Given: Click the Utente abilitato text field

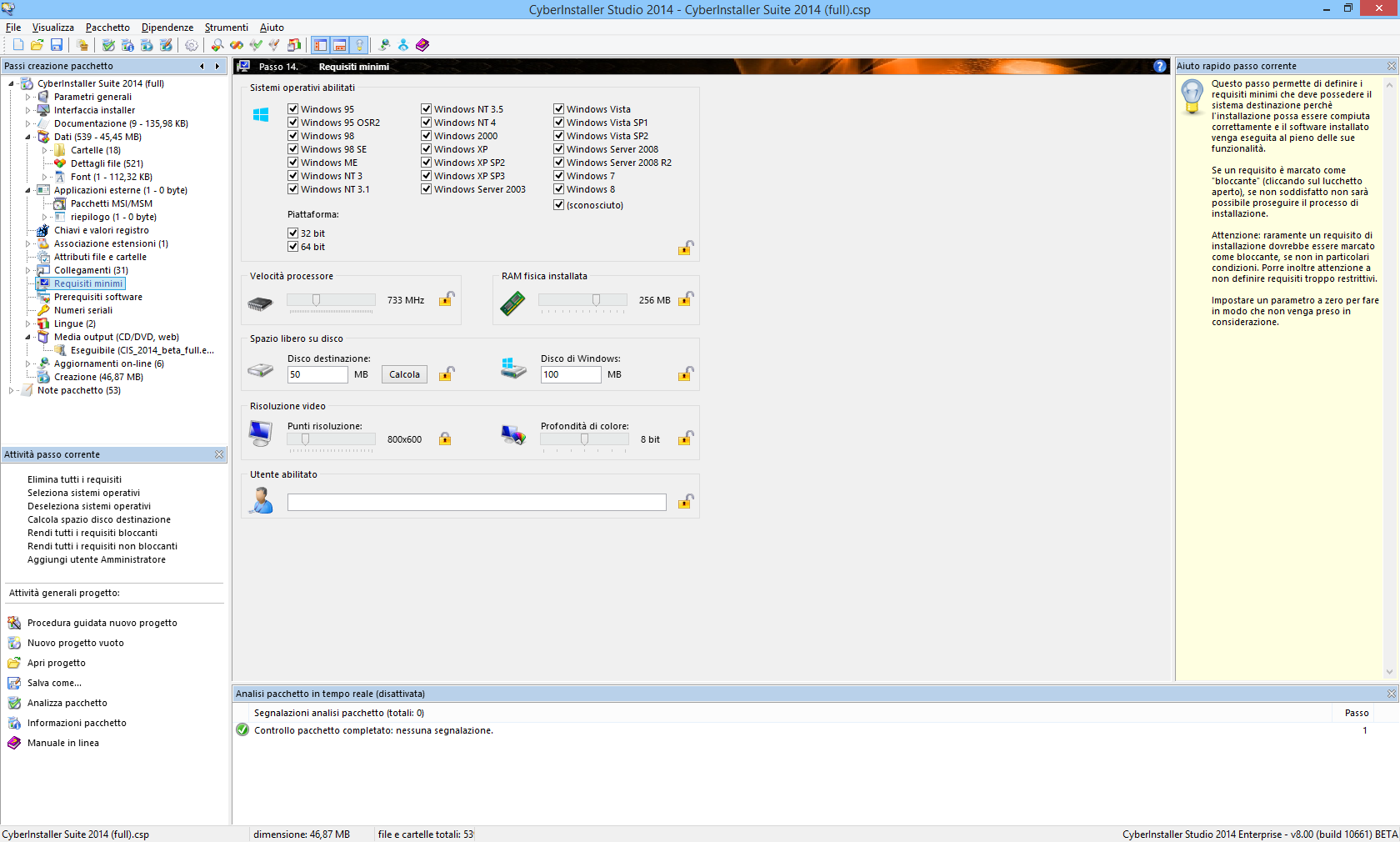Looking at the screenshot, I should [477, 502].
